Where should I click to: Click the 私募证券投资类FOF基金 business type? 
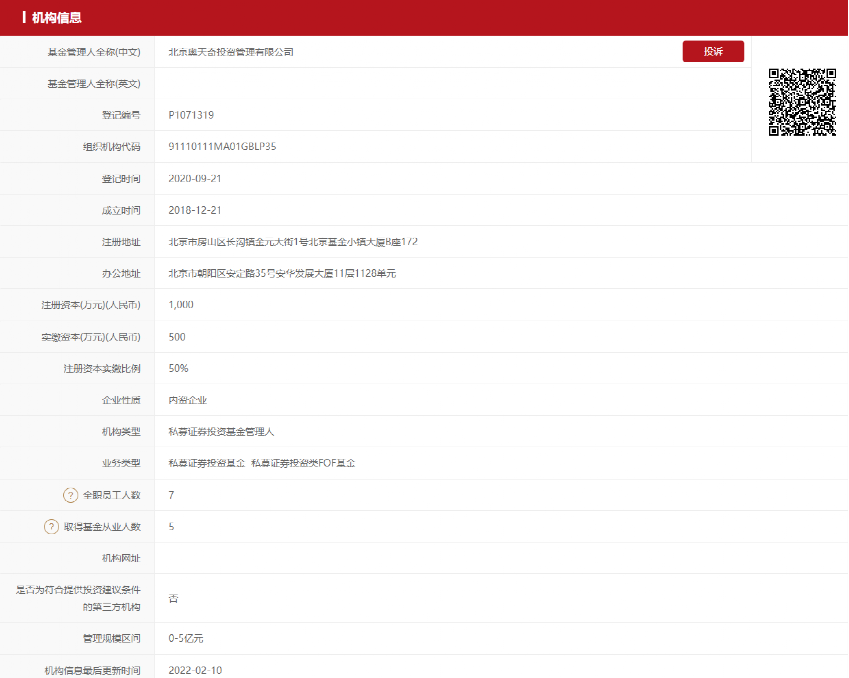click(303, 463)
